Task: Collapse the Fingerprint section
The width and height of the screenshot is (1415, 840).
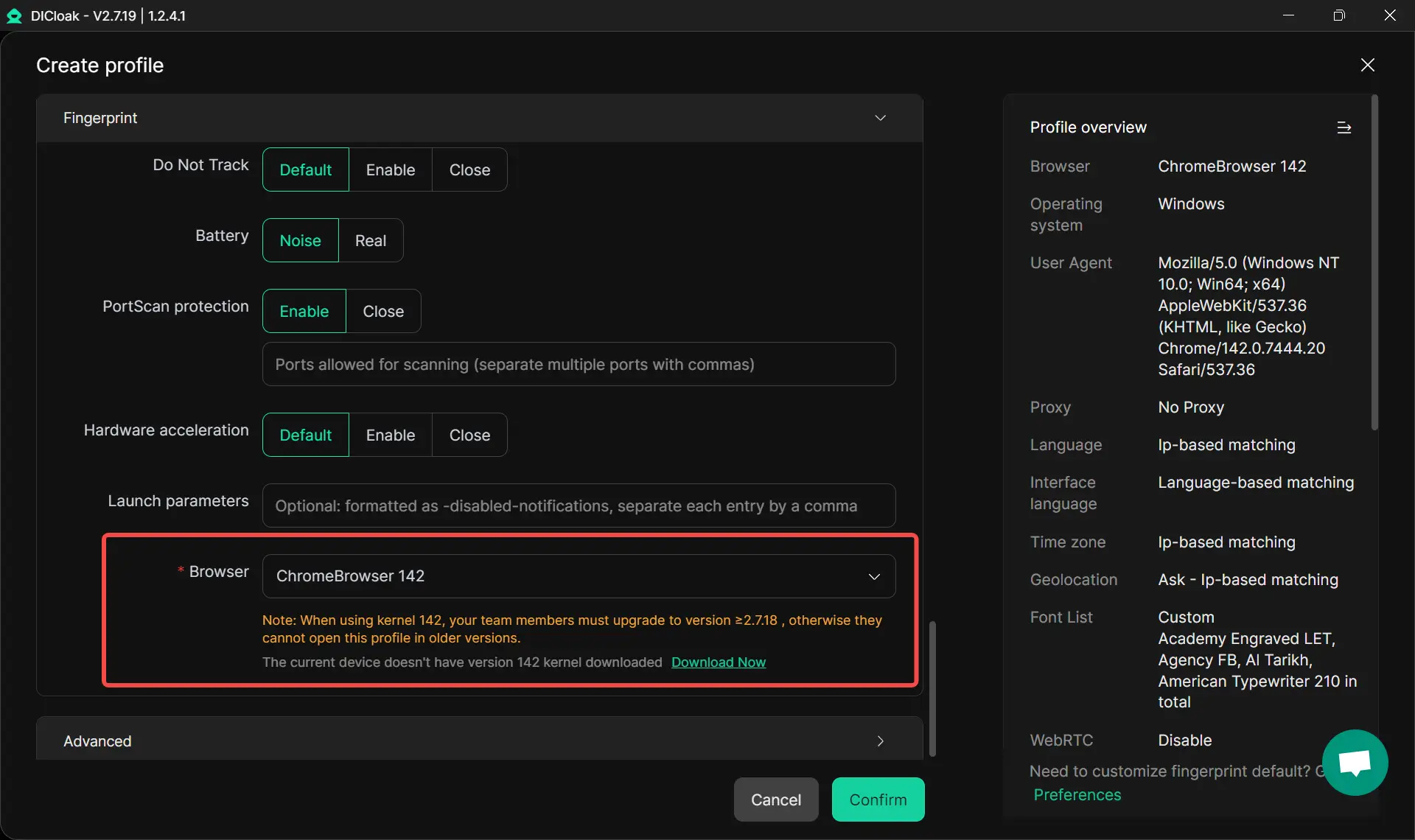Action: [880, 118]
